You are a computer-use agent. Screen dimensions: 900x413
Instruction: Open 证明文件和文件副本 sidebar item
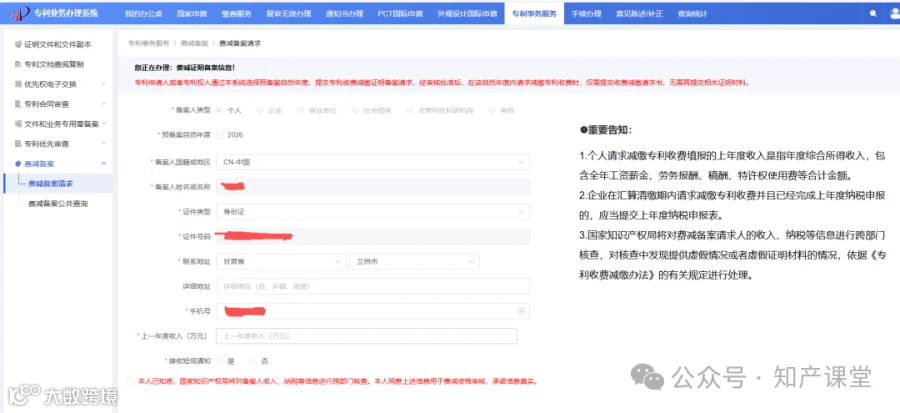[57, 44]
